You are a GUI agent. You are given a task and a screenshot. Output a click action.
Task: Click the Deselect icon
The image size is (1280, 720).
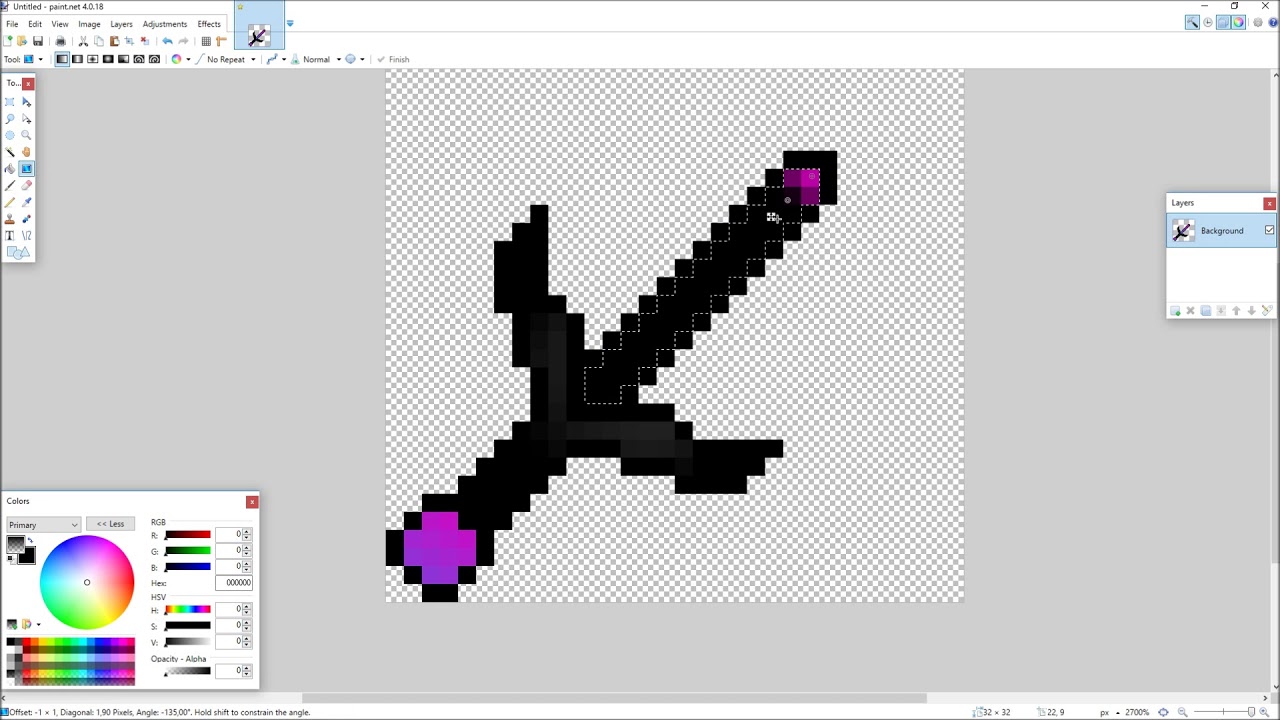(x=145, y=41)
